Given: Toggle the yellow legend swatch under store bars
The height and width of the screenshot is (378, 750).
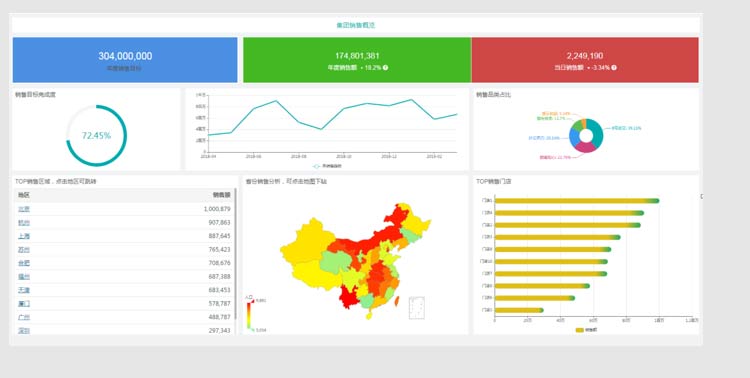Looking at the screenshot, I should point(580,330).
